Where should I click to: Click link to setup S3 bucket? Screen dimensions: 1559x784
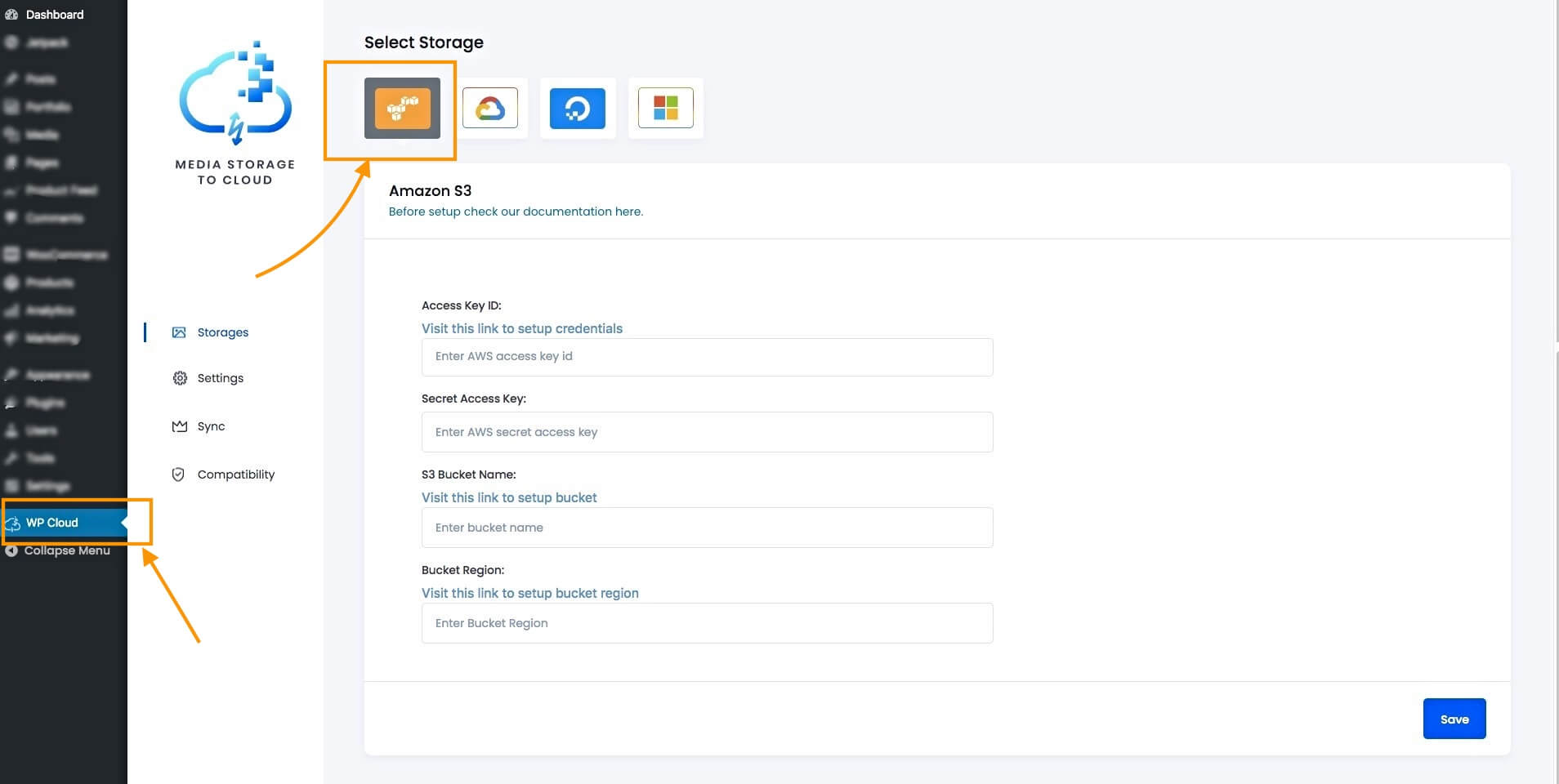coord(509,497)
